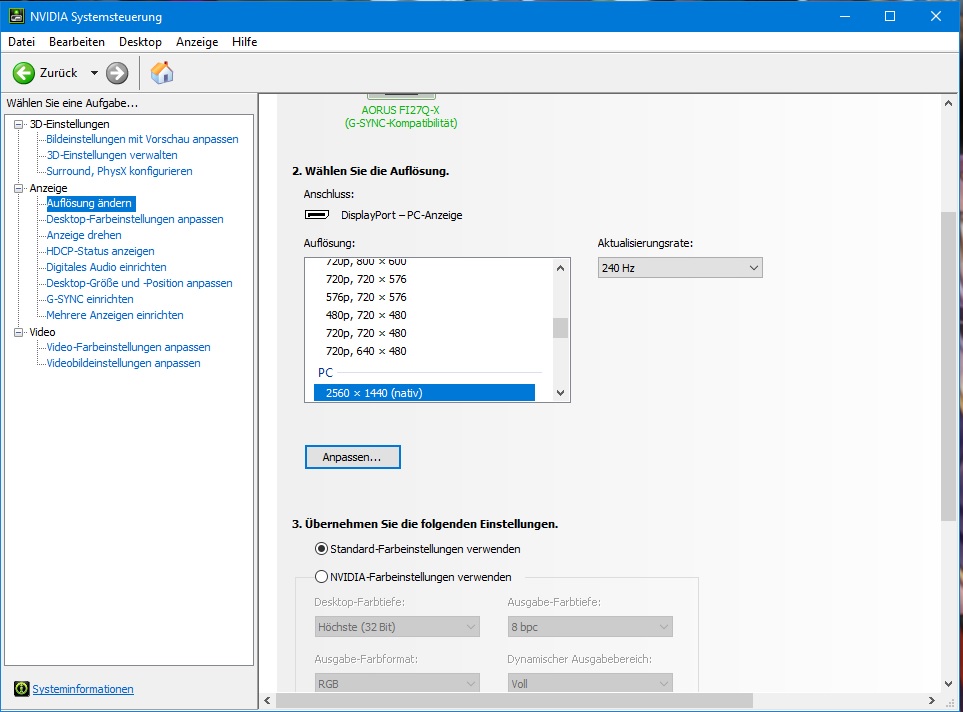
Task: Select NVIDIA-Farbeinstellungen verwenden radio button
Action: coord(321,577)
